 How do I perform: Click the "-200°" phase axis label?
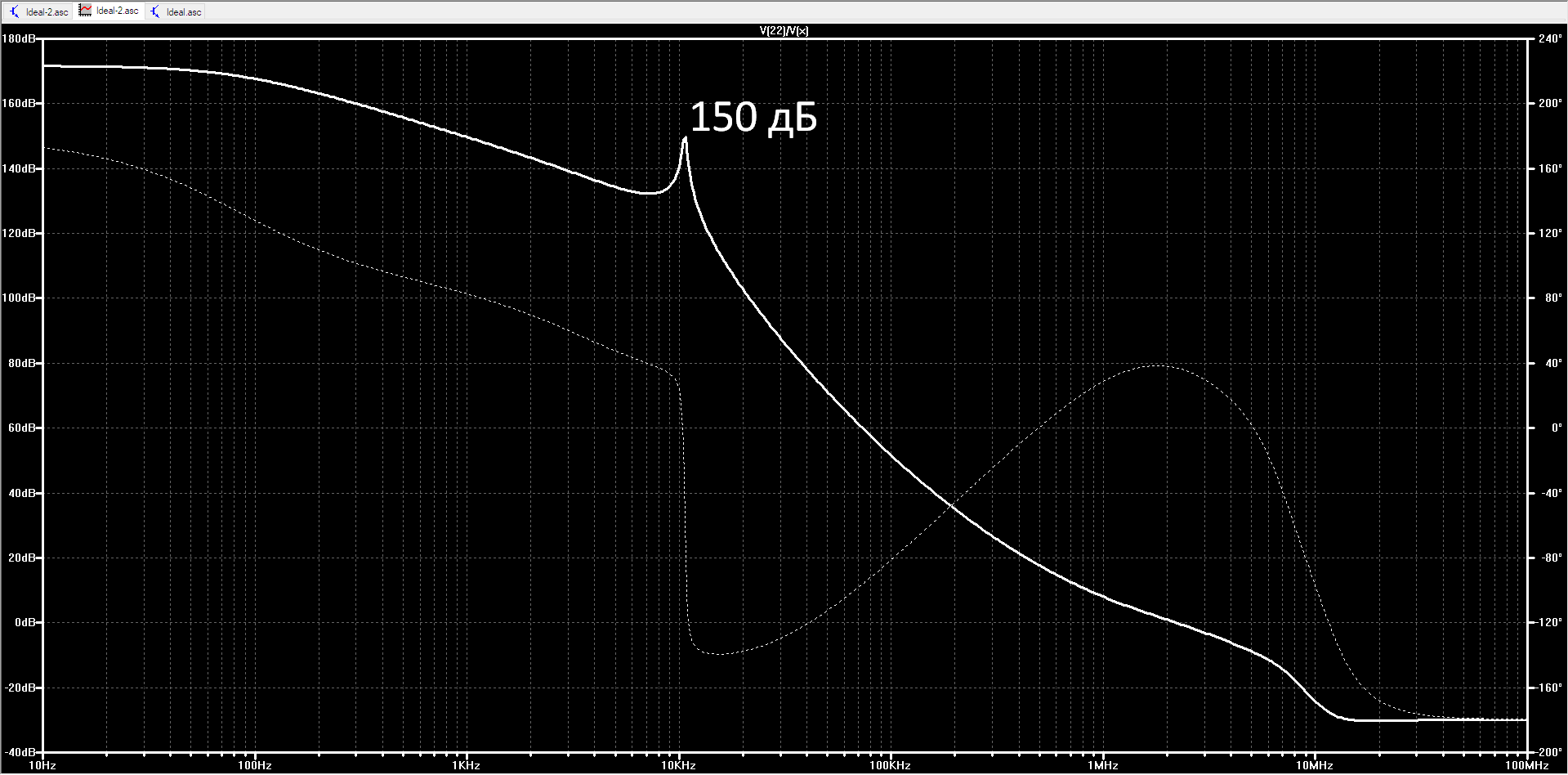[x=1549, y=752]
